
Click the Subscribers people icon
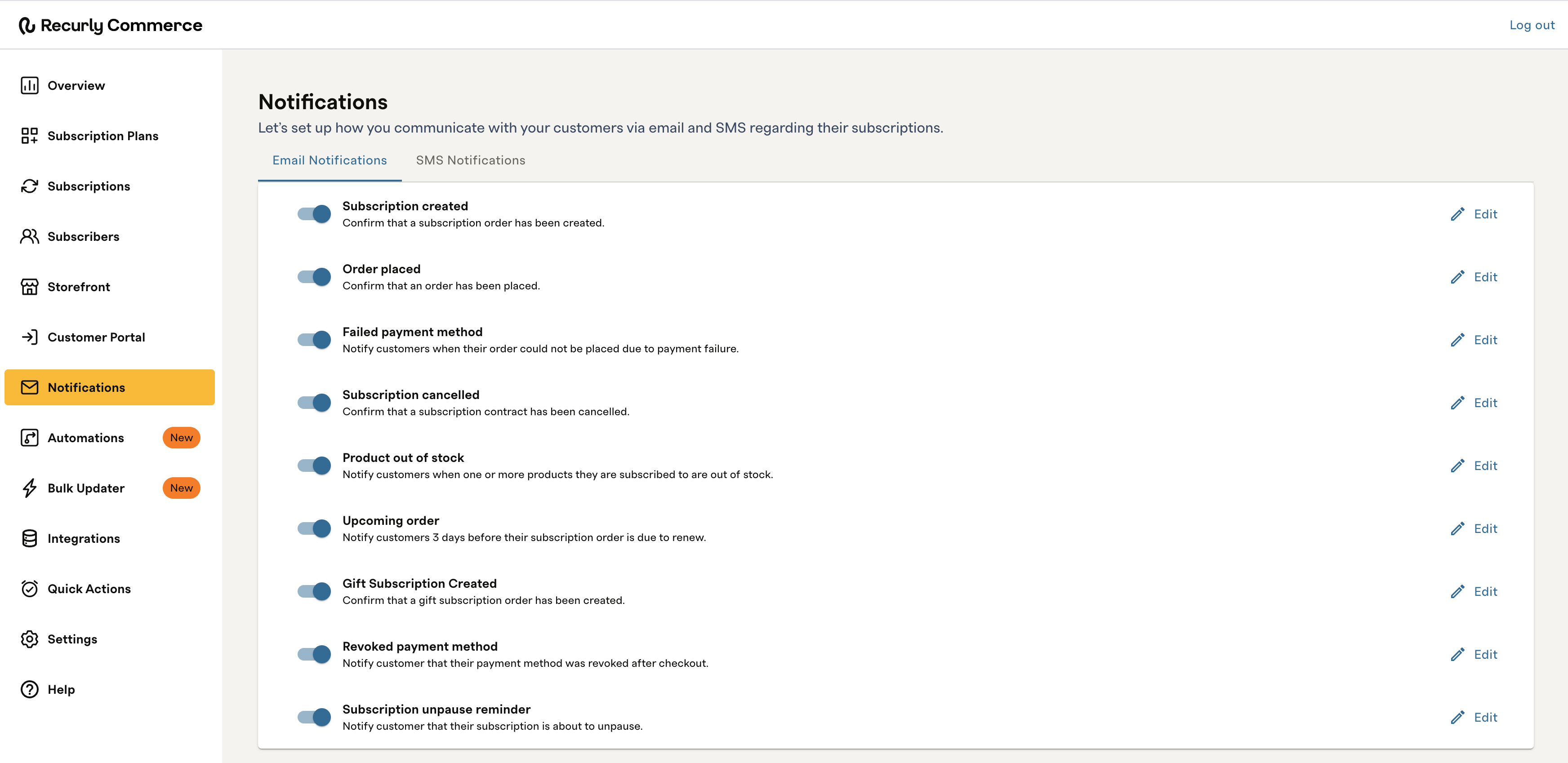click(29, 236)
